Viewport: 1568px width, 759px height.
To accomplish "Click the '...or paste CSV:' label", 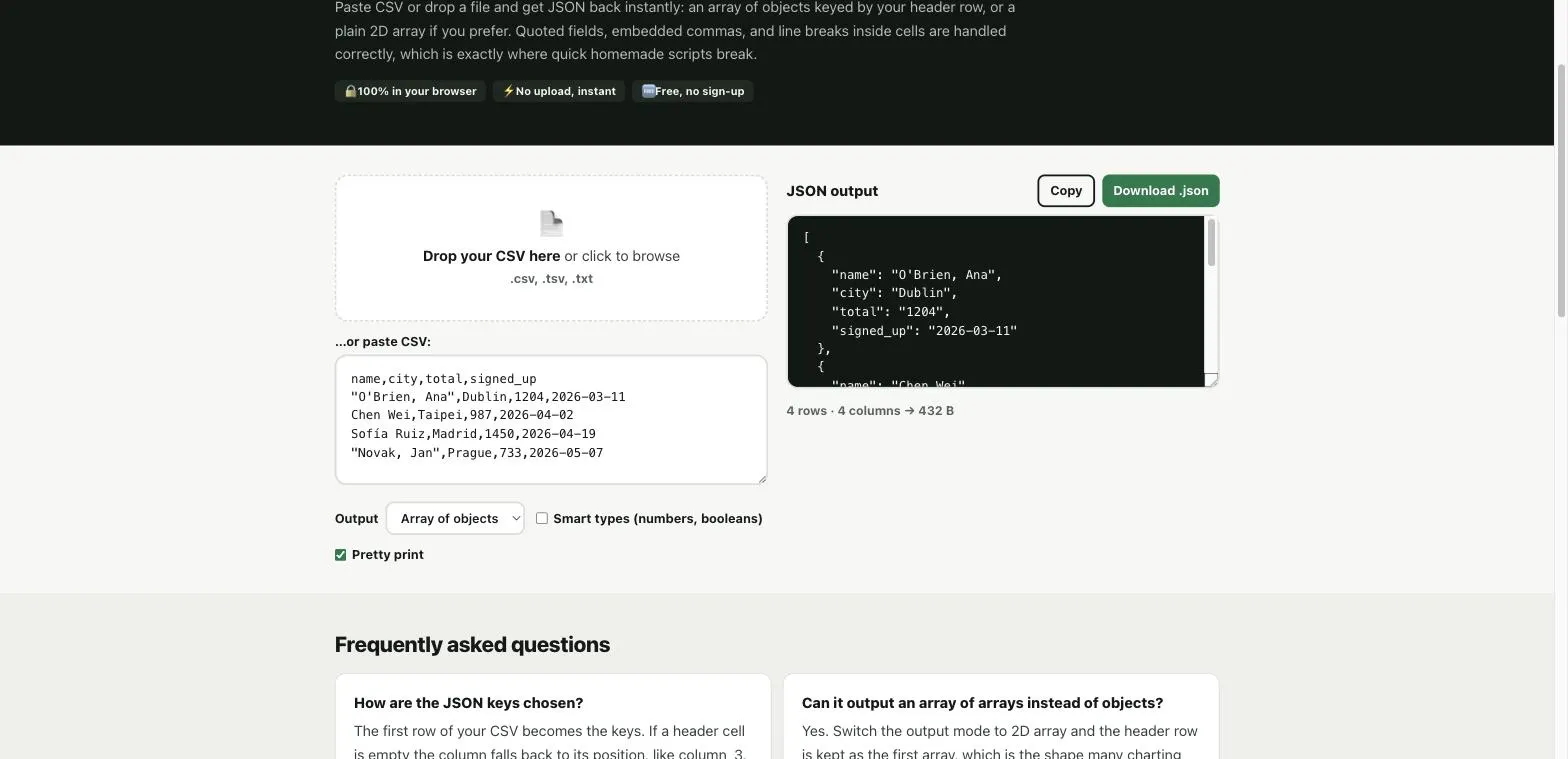I will [383, 342].
